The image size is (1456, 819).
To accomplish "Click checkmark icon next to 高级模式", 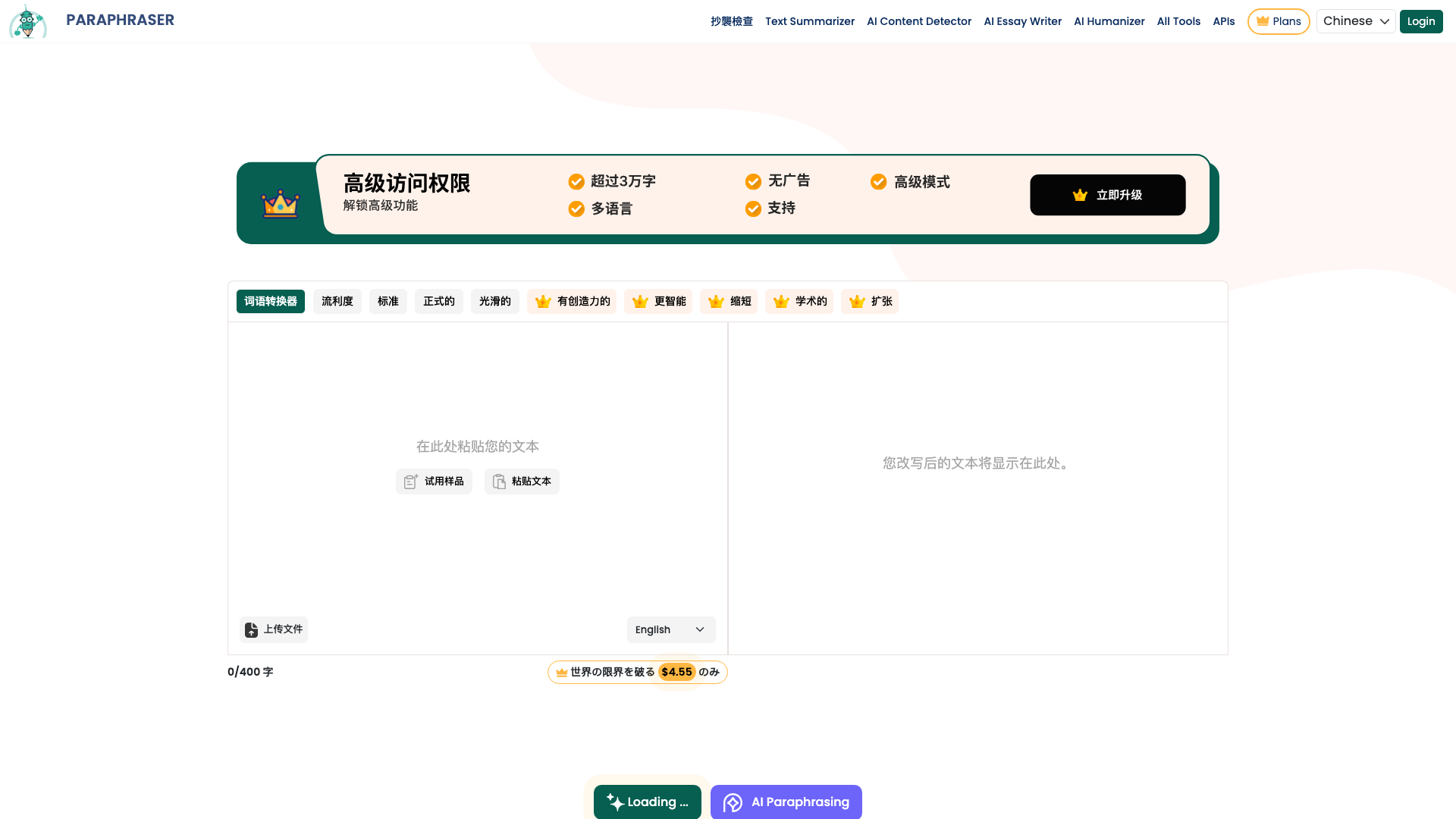I will (x=878, y=181).
